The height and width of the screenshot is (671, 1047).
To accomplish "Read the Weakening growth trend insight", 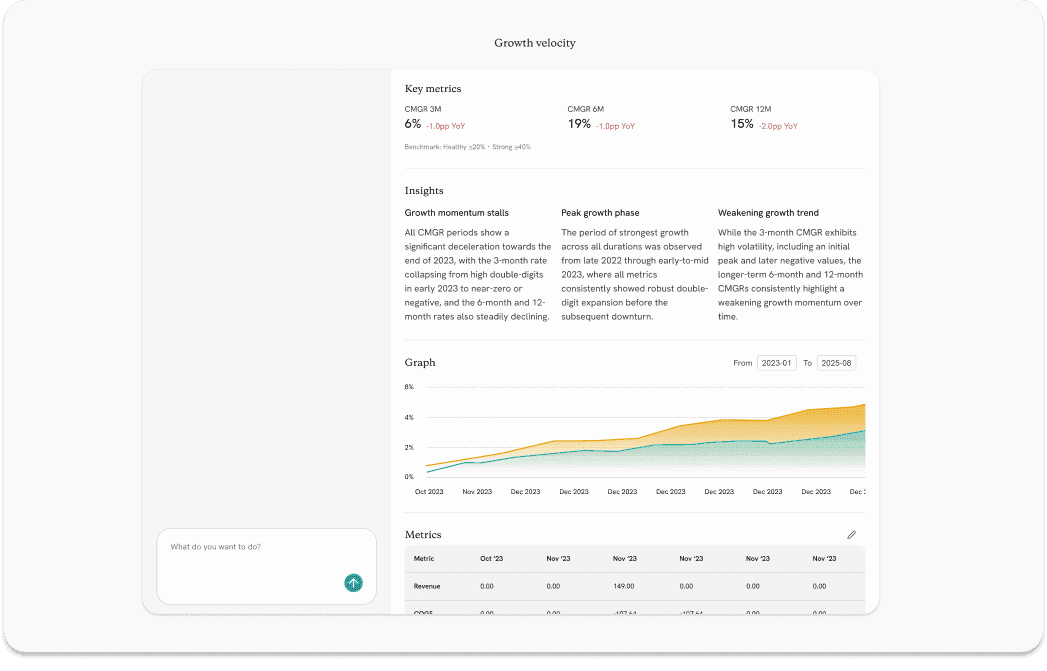I will 768,212.
